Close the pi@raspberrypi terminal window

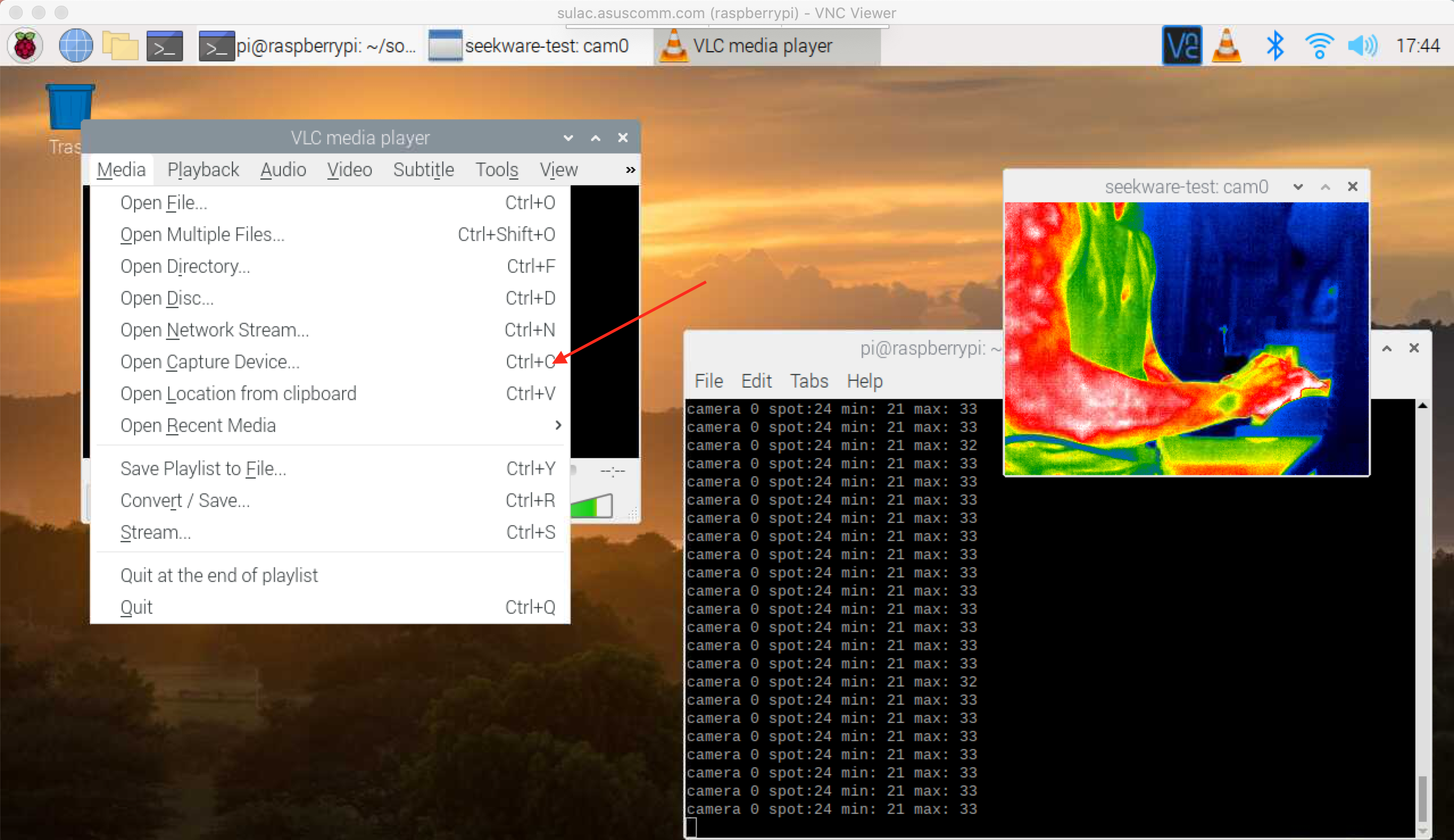tap(1414, 348)
